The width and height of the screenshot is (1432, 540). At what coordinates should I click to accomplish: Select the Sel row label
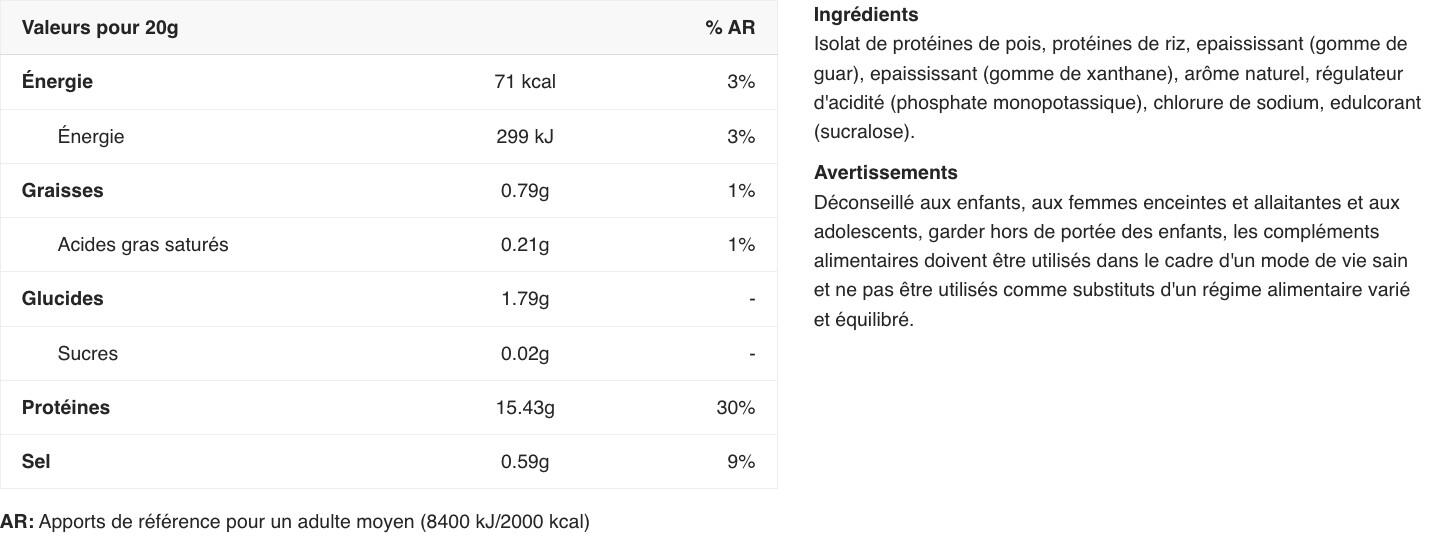click(36, 461)
